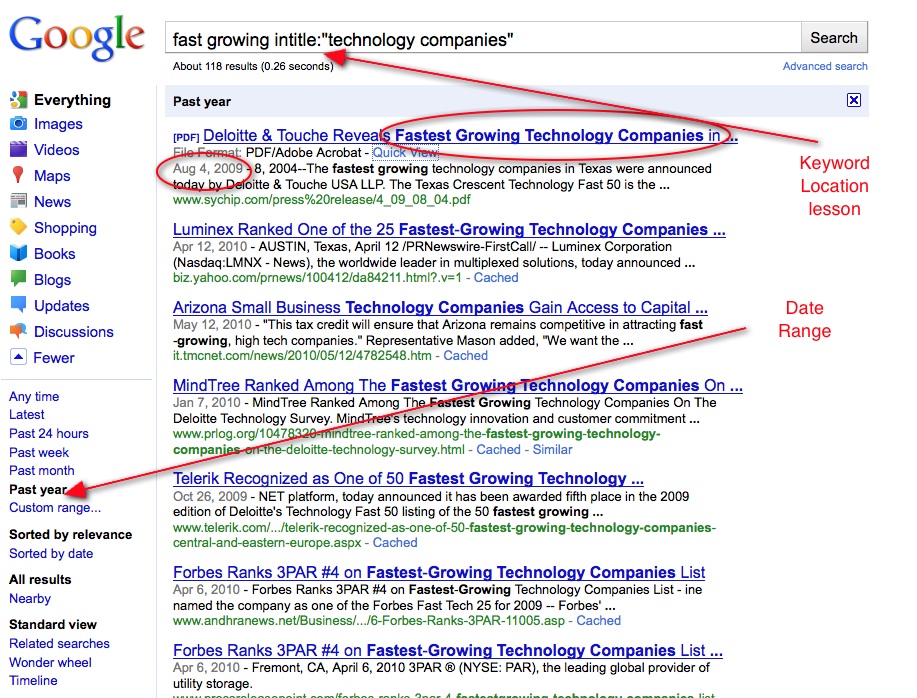
Task: Click the Search button
Action: coord(834,37)
